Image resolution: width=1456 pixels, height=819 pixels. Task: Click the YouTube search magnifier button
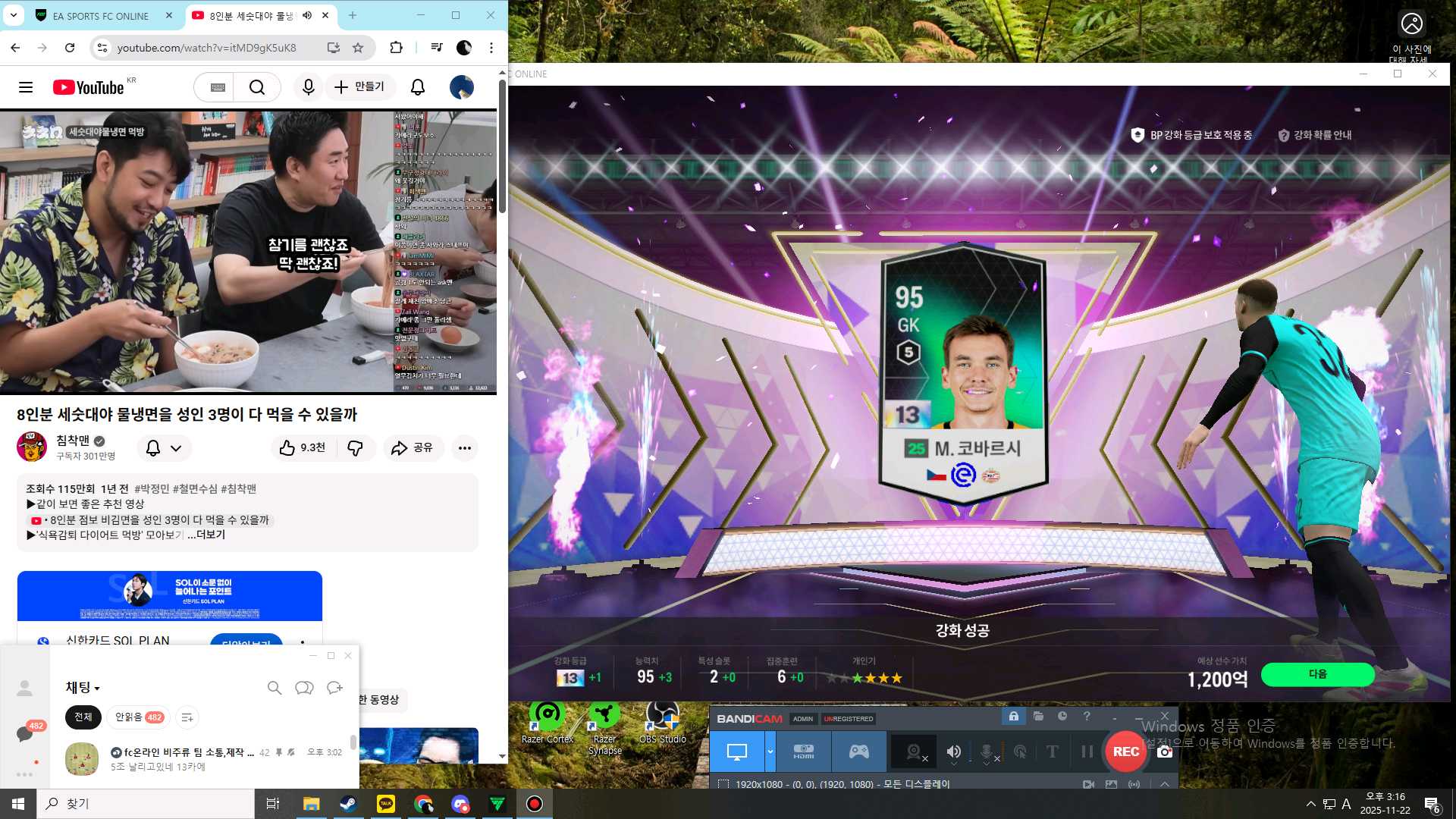point(257,87)
